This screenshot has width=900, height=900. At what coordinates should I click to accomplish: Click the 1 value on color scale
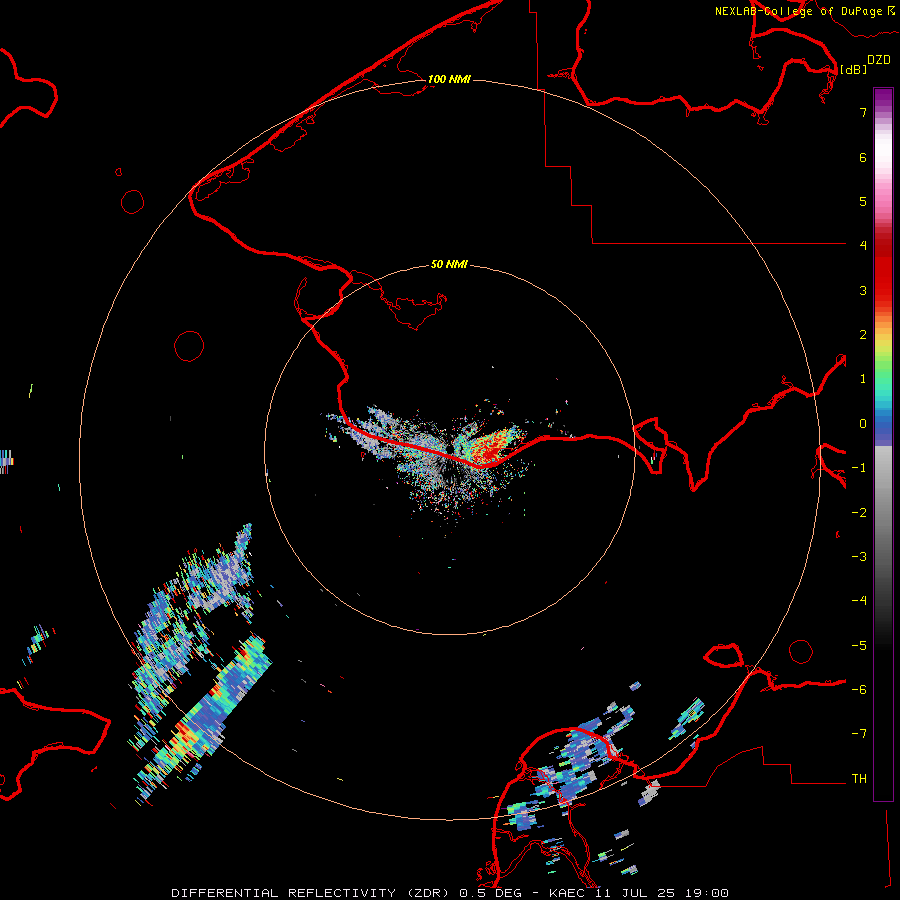point(863,379)
